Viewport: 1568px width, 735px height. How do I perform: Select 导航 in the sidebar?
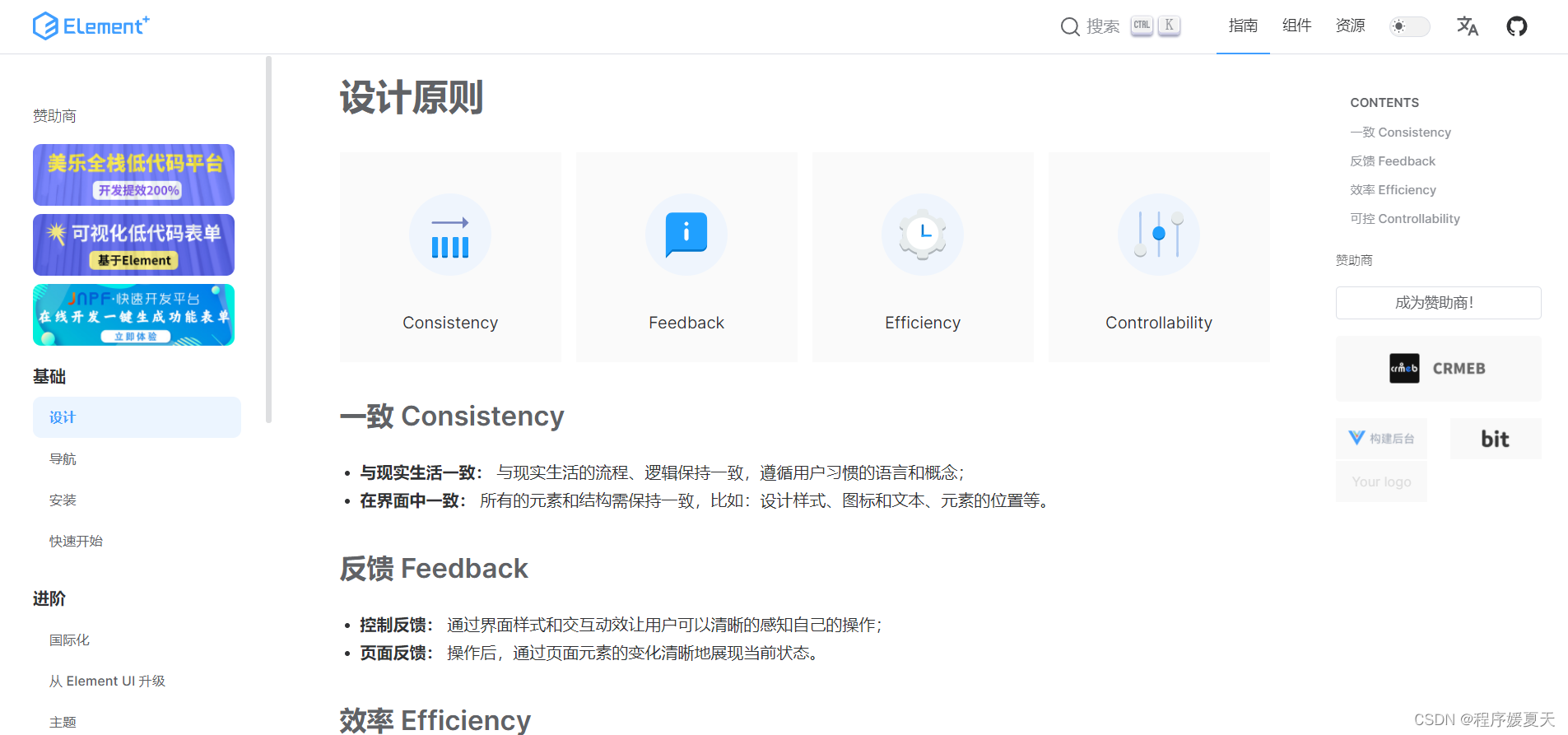[63, 459]
